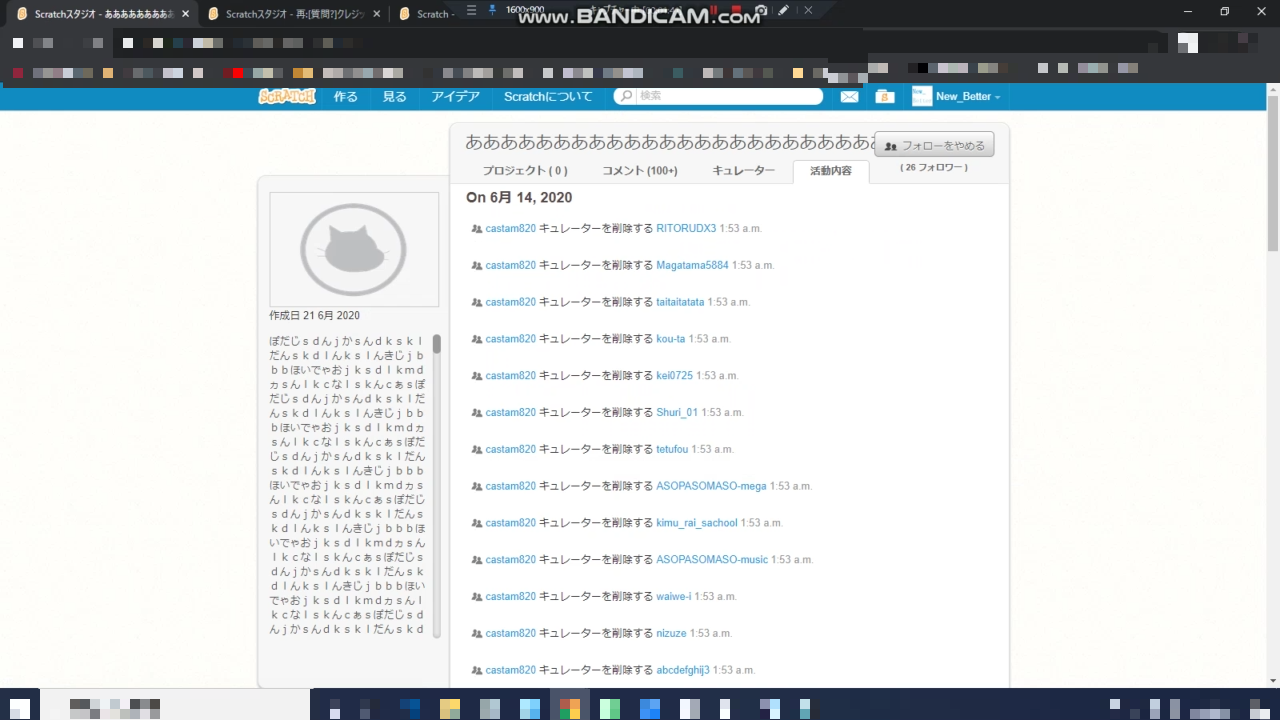Close the first Scratchスタジオ browser tab
The image size is (1280, 720).
(x=185, y=14)
